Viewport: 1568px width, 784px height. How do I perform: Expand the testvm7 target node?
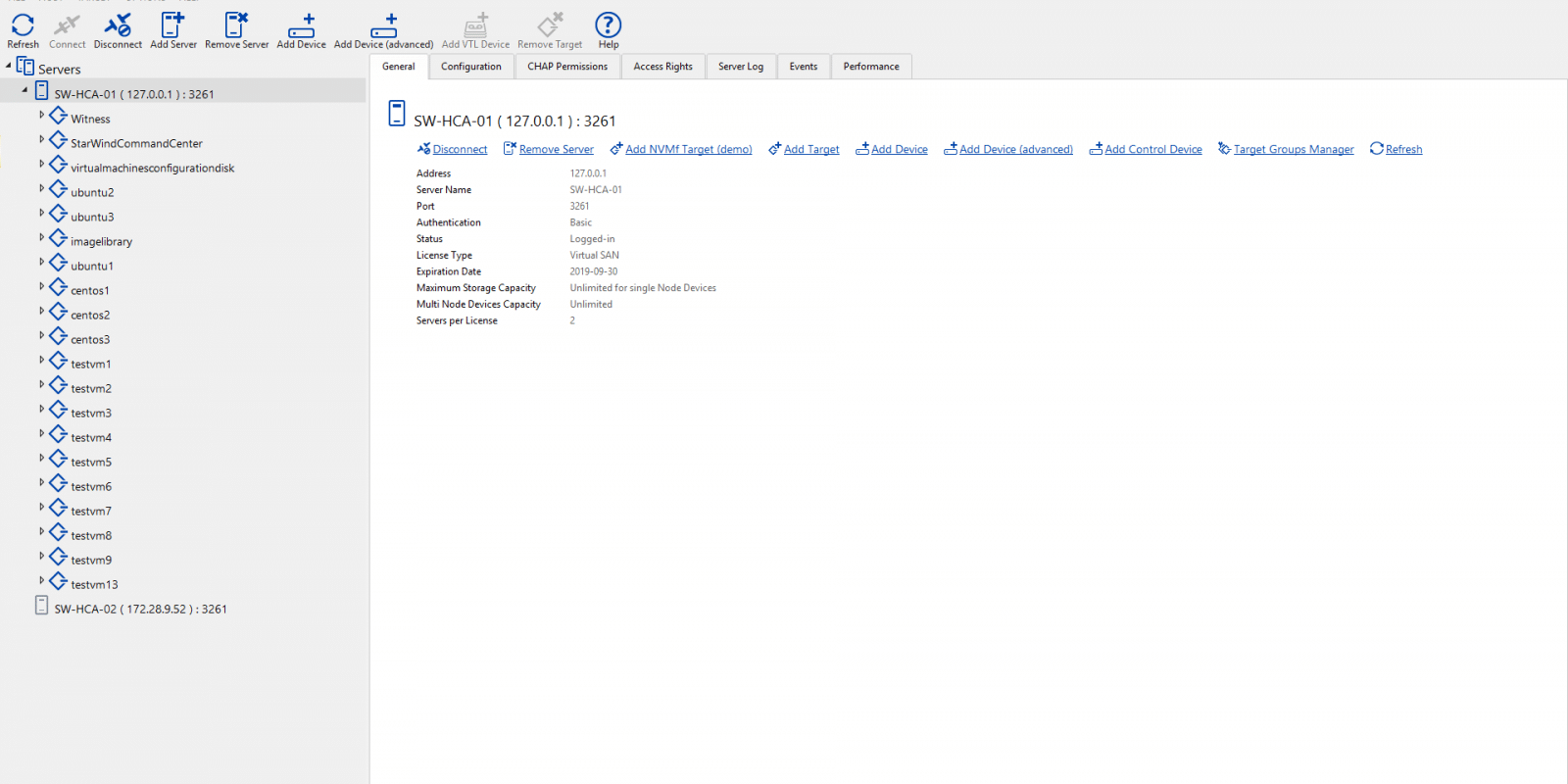(x=41, y=507)
